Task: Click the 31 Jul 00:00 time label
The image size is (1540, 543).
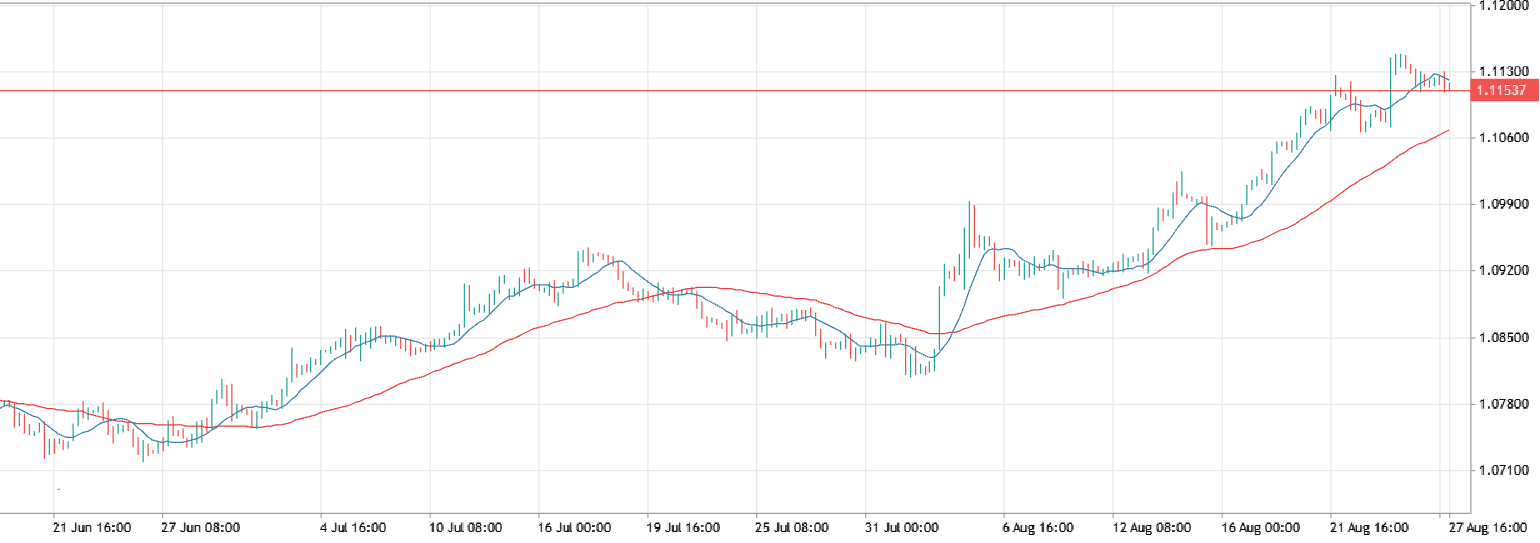Action: click(x=902, y=527)
